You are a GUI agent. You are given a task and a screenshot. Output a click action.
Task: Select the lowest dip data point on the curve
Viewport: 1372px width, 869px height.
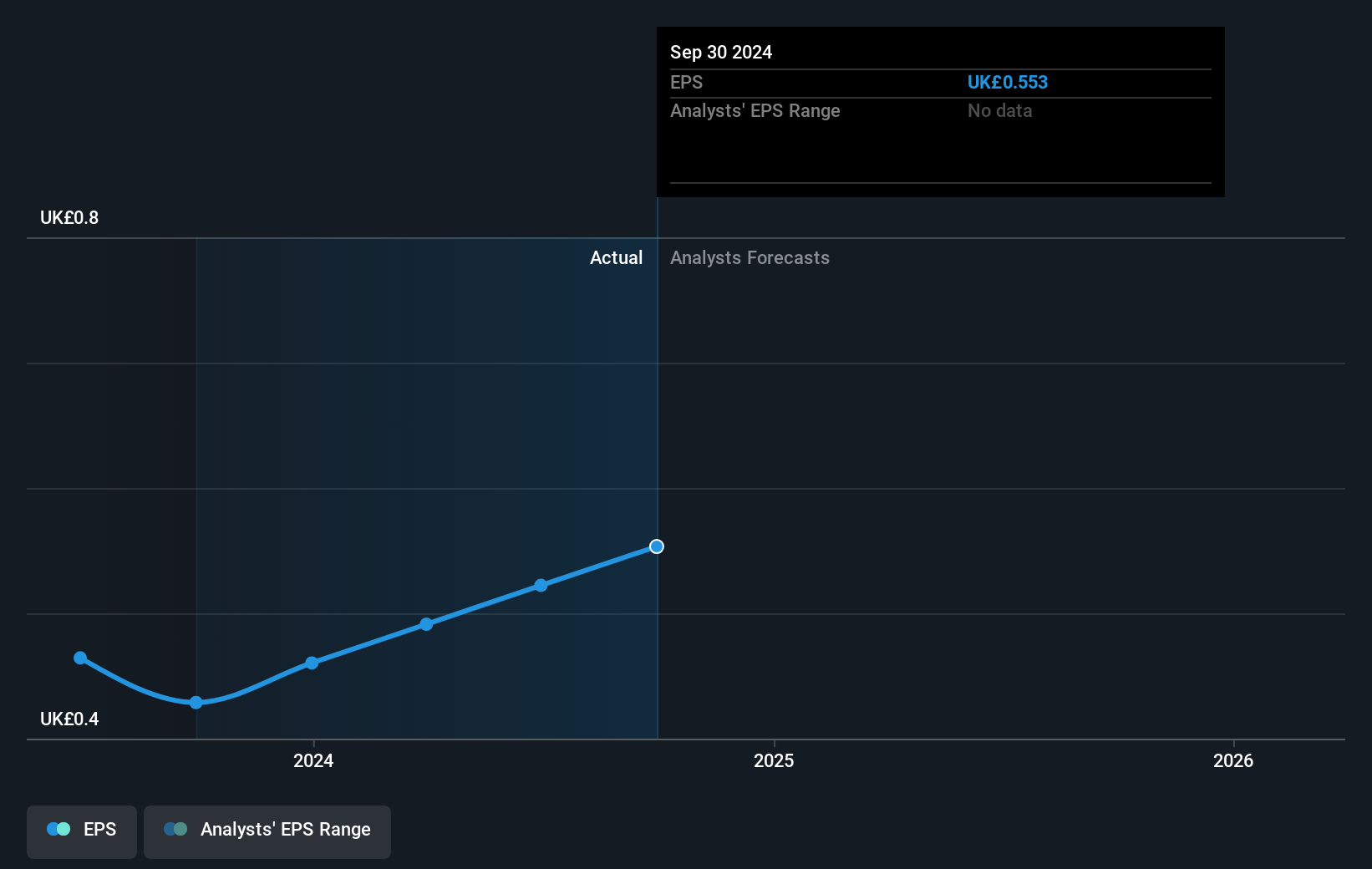tap(196, 703)
